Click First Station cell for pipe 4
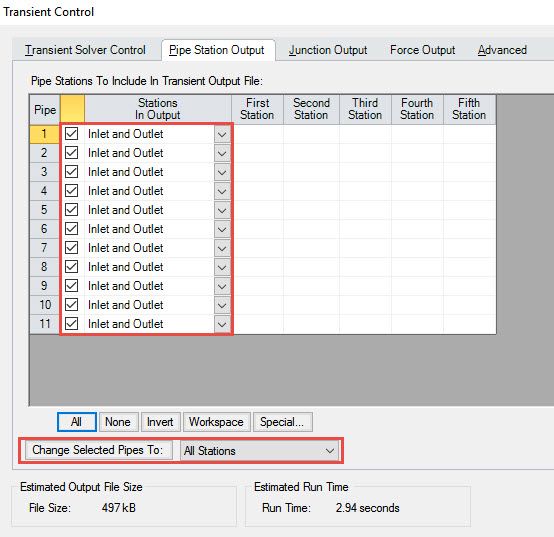This screenshot has height=537, width=554. coord(258,191)
